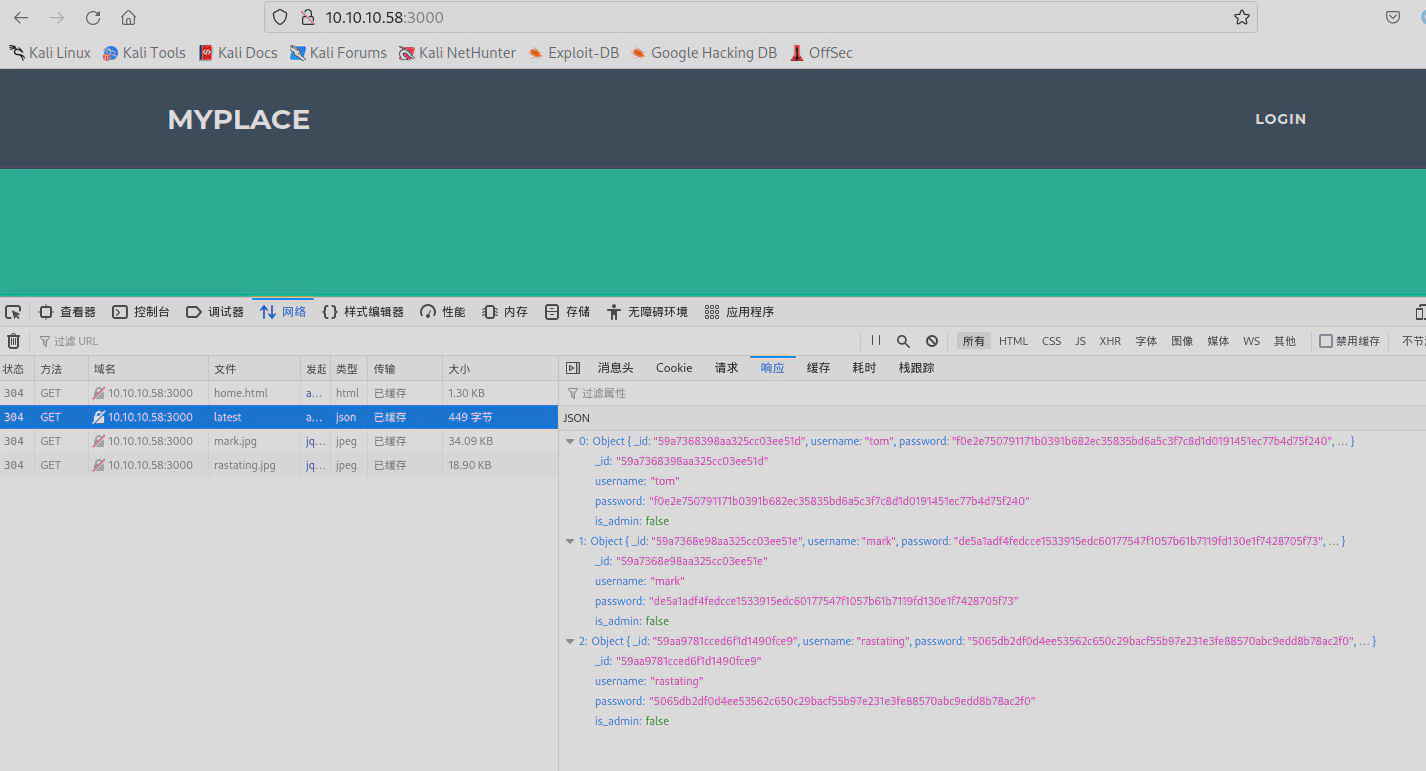Select the CSS filter toggle
The image size is (1426, 771).
click(1051, 341)
